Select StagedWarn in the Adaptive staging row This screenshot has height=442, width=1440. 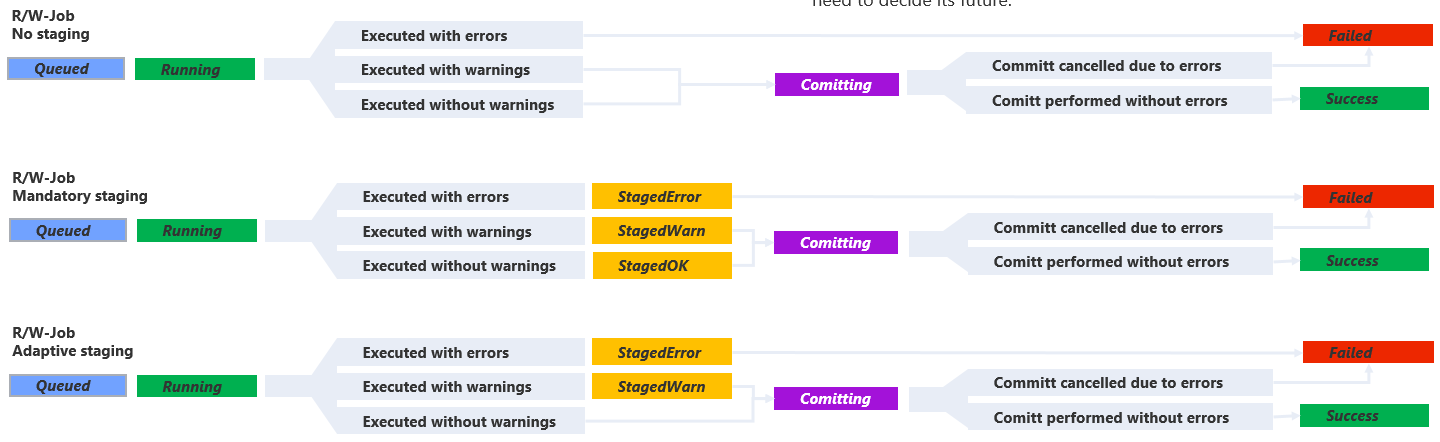(661, 387)
